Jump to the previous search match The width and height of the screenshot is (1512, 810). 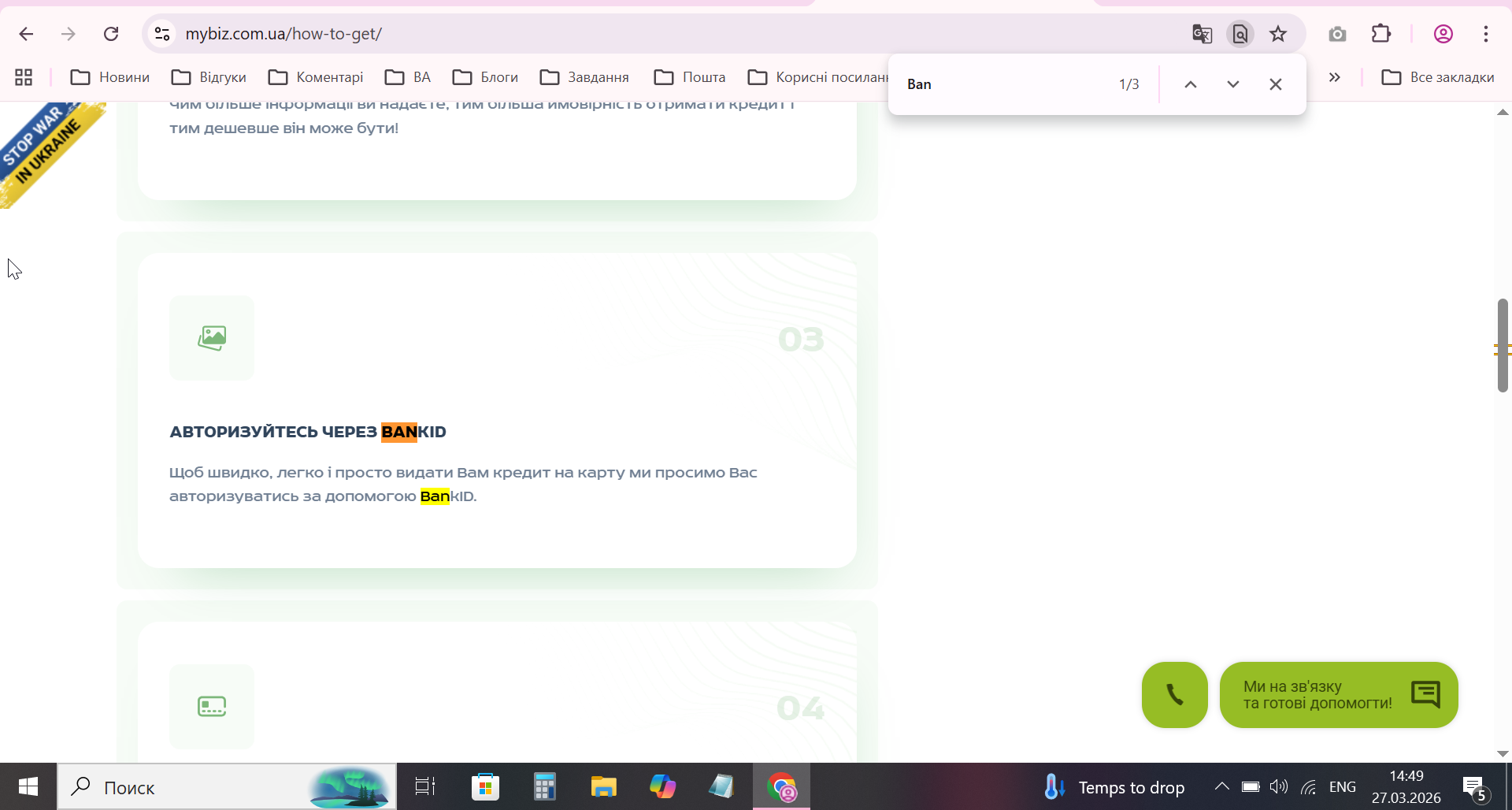[1191, 84]
